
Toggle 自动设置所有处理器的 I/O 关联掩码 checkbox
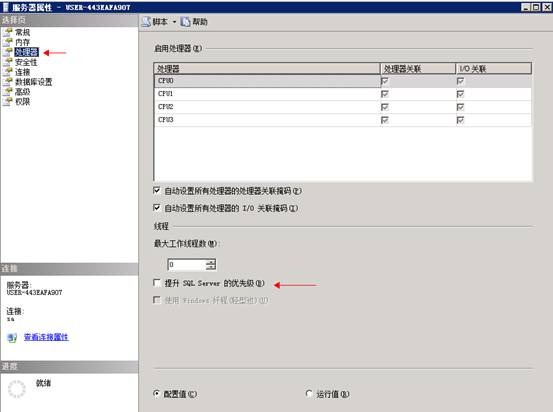157,208
